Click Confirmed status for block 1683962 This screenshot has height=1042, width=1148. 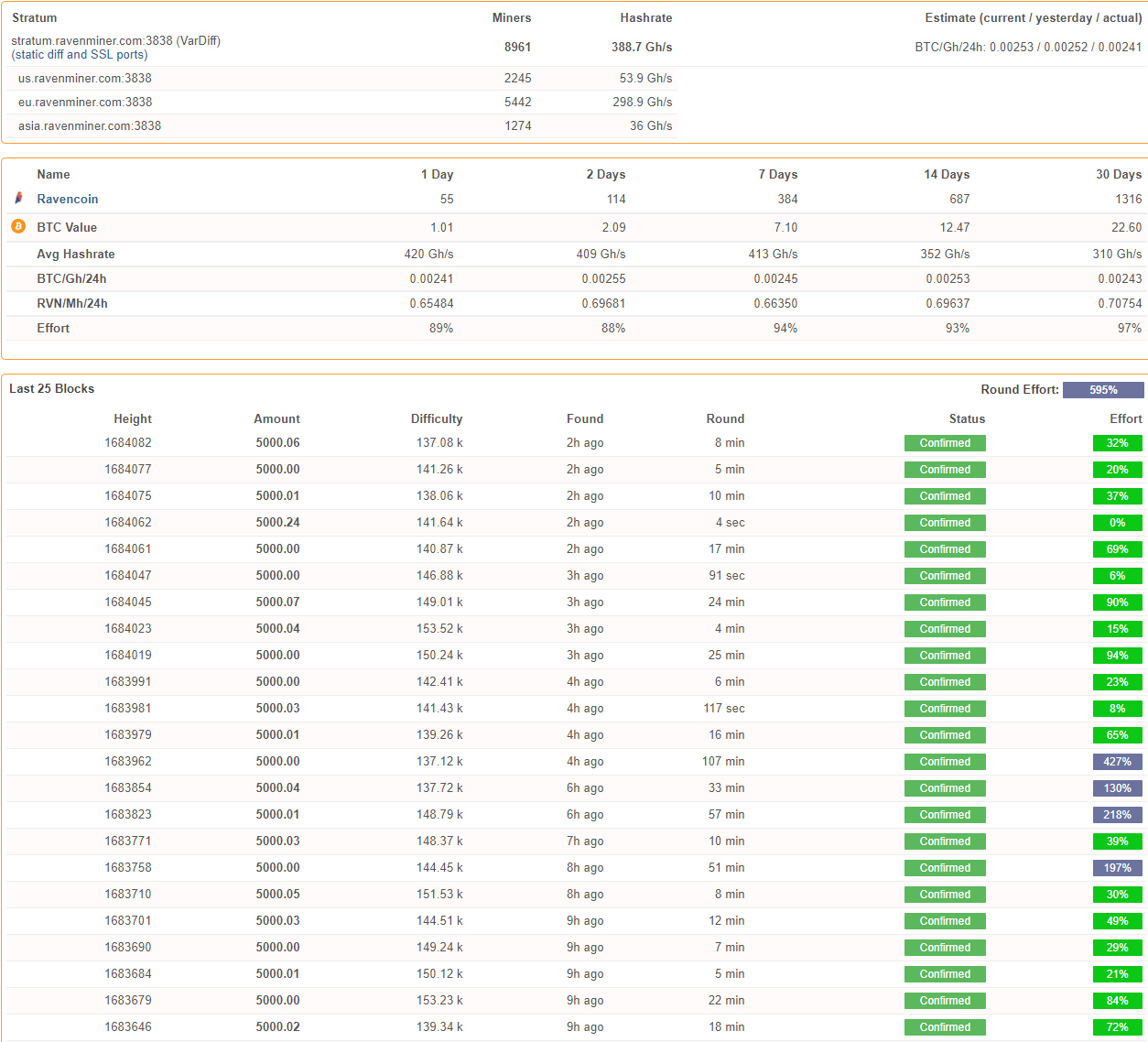point(945,762)
